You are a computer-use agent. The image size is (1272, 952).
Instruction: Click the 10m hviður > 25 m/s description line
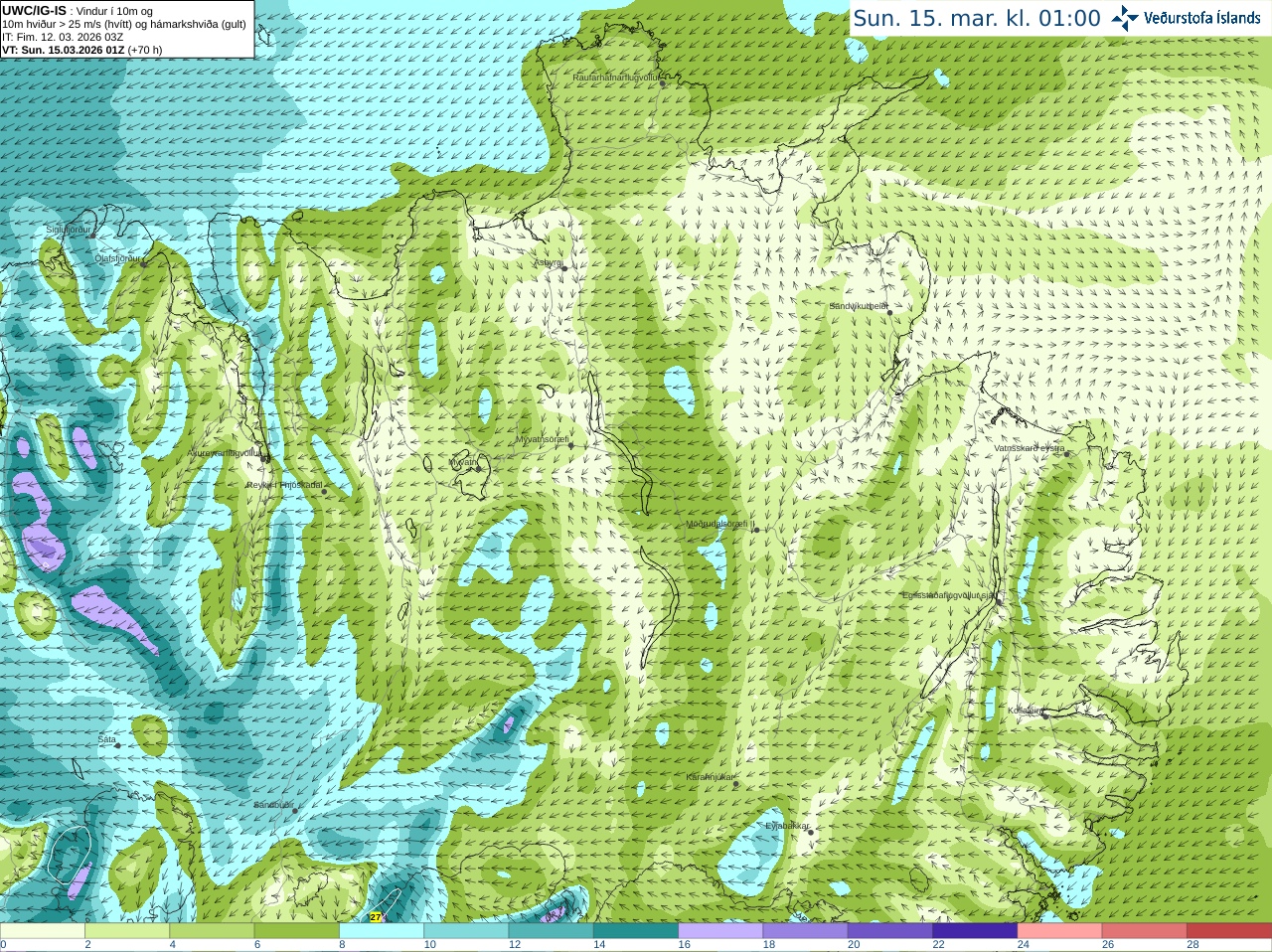pos(124,24)
